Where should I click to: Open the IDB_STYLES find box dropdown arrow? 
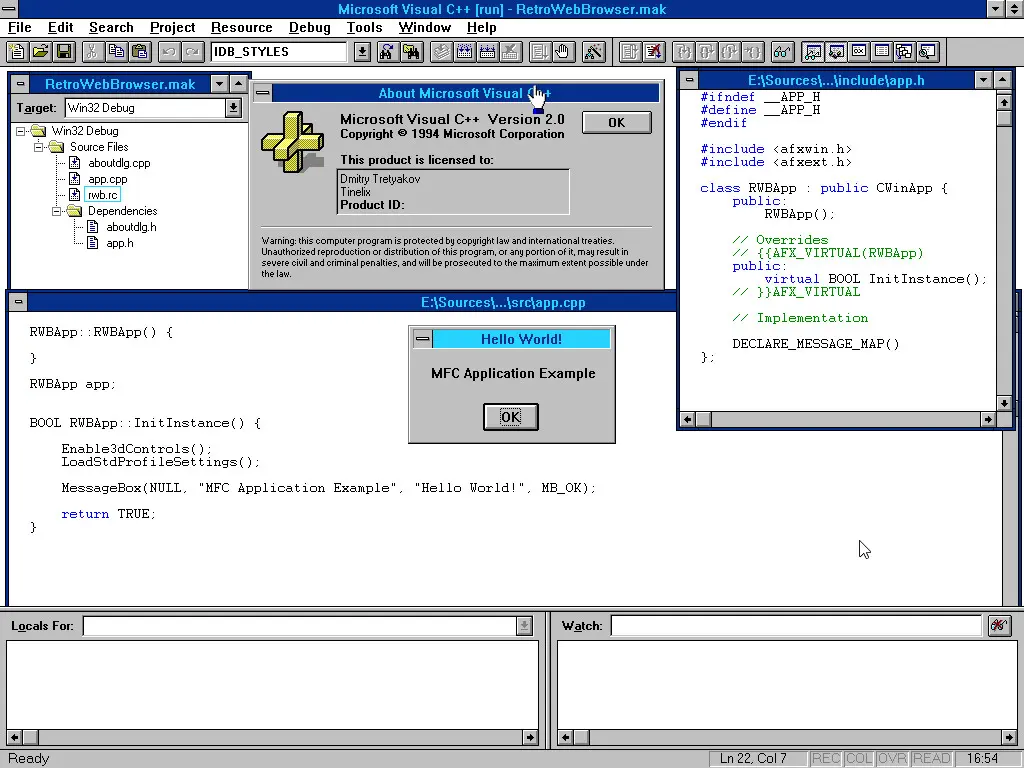(362, 52)
